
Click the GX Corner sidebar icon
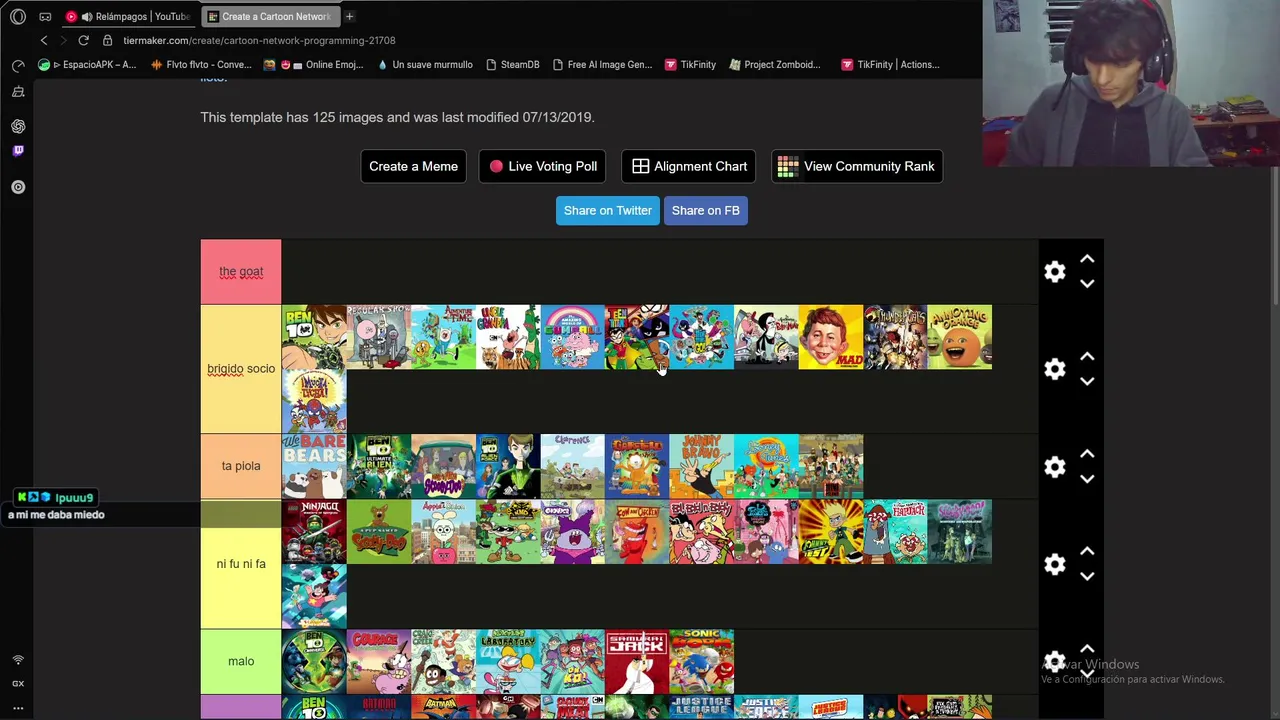[x=18, y=684]
